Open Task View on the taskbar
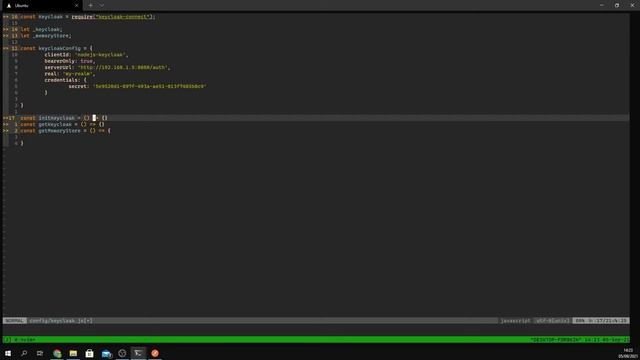This screenshot has height=360, width=640. click(40, 353)
